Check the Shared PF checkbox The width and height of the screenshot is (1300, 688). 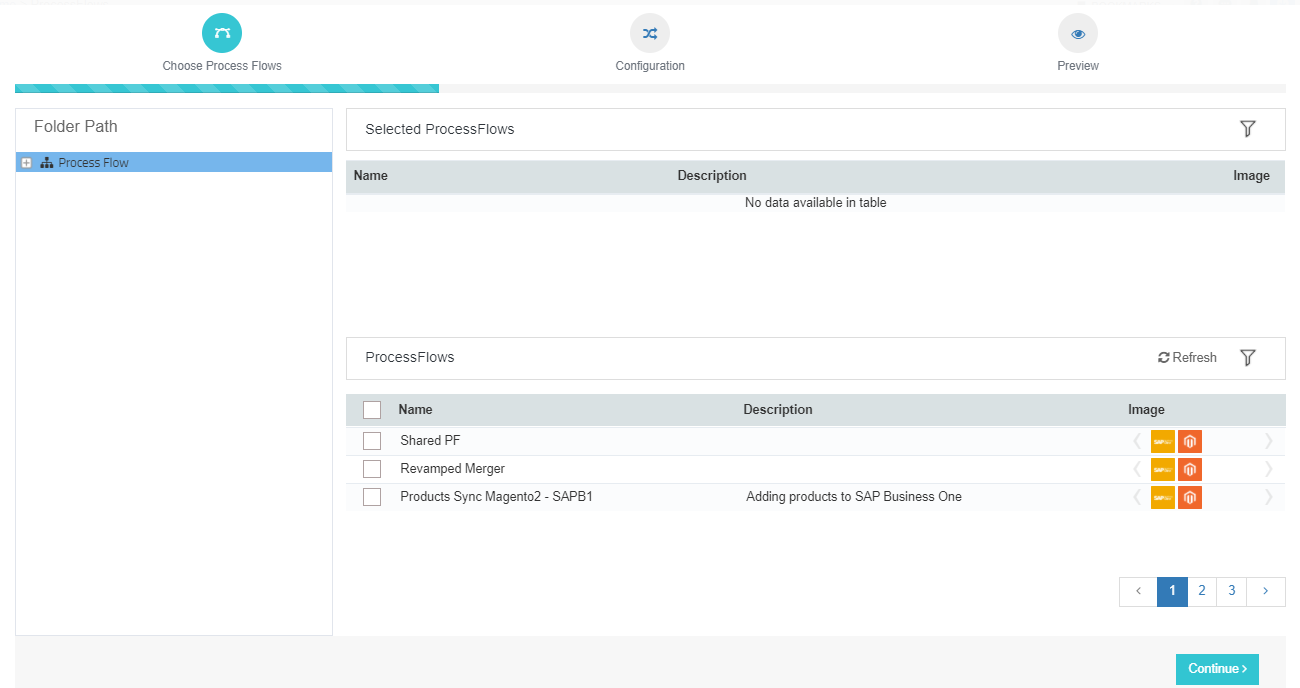372,440
